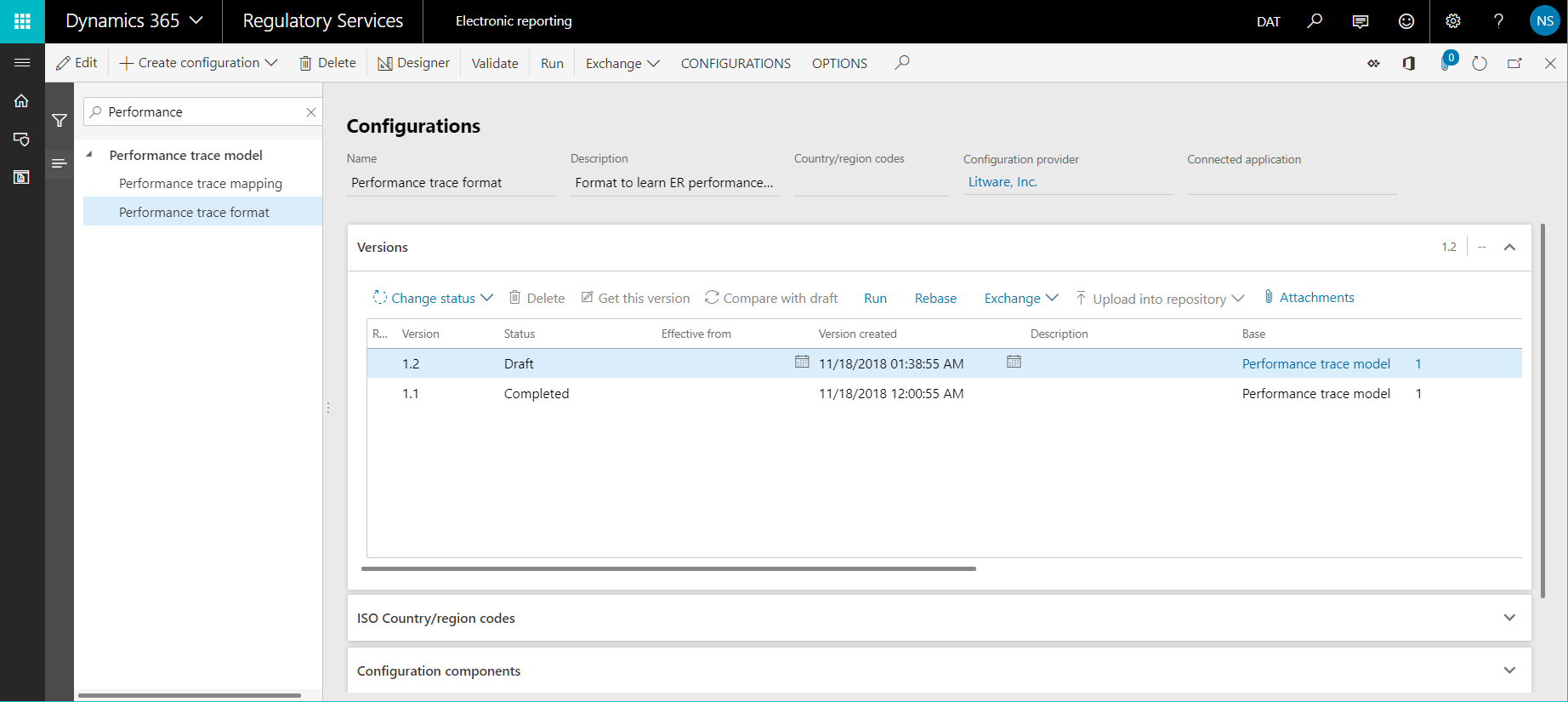
Task: Click Rebase button
Action: (935, 298)
